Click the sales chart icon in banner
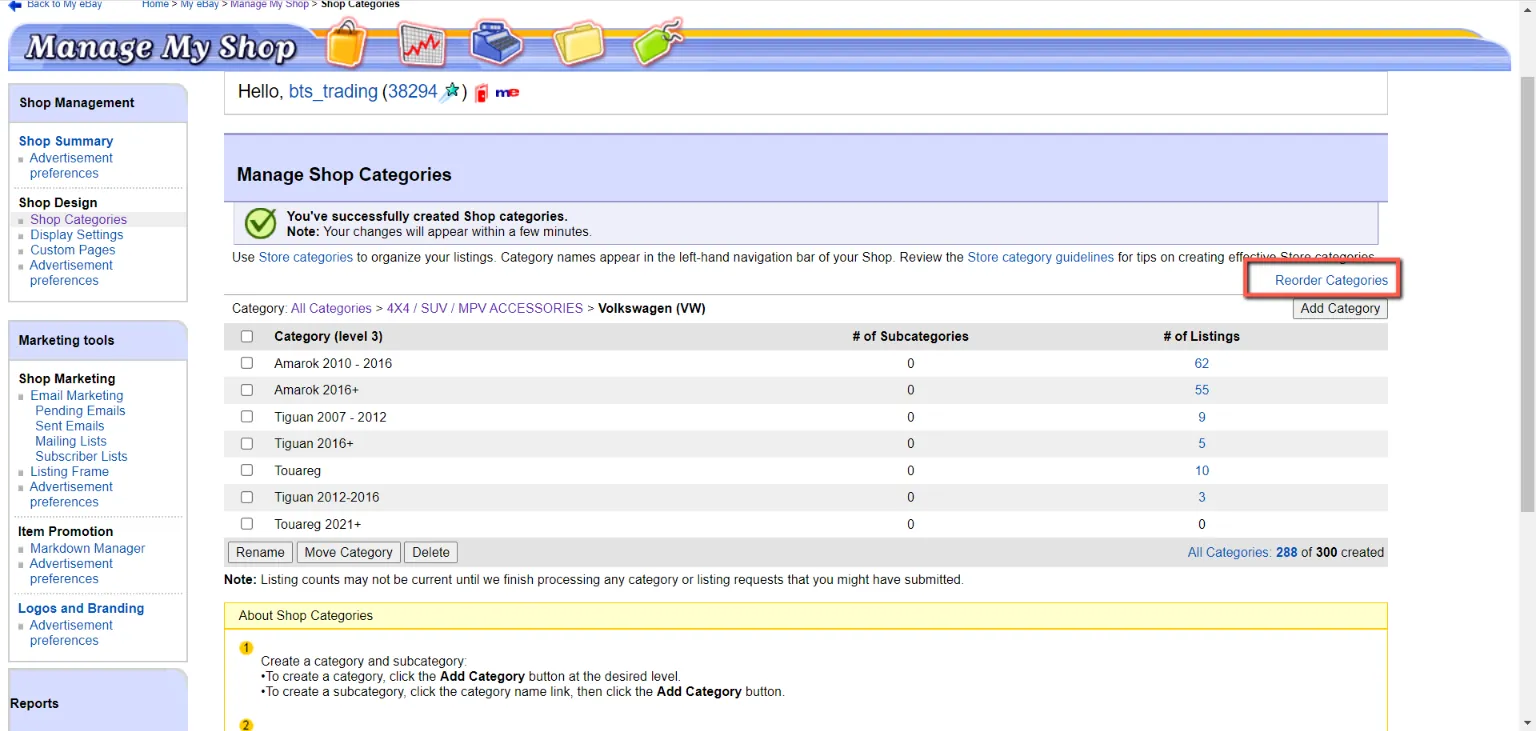1536x731 pixels. 421,44
